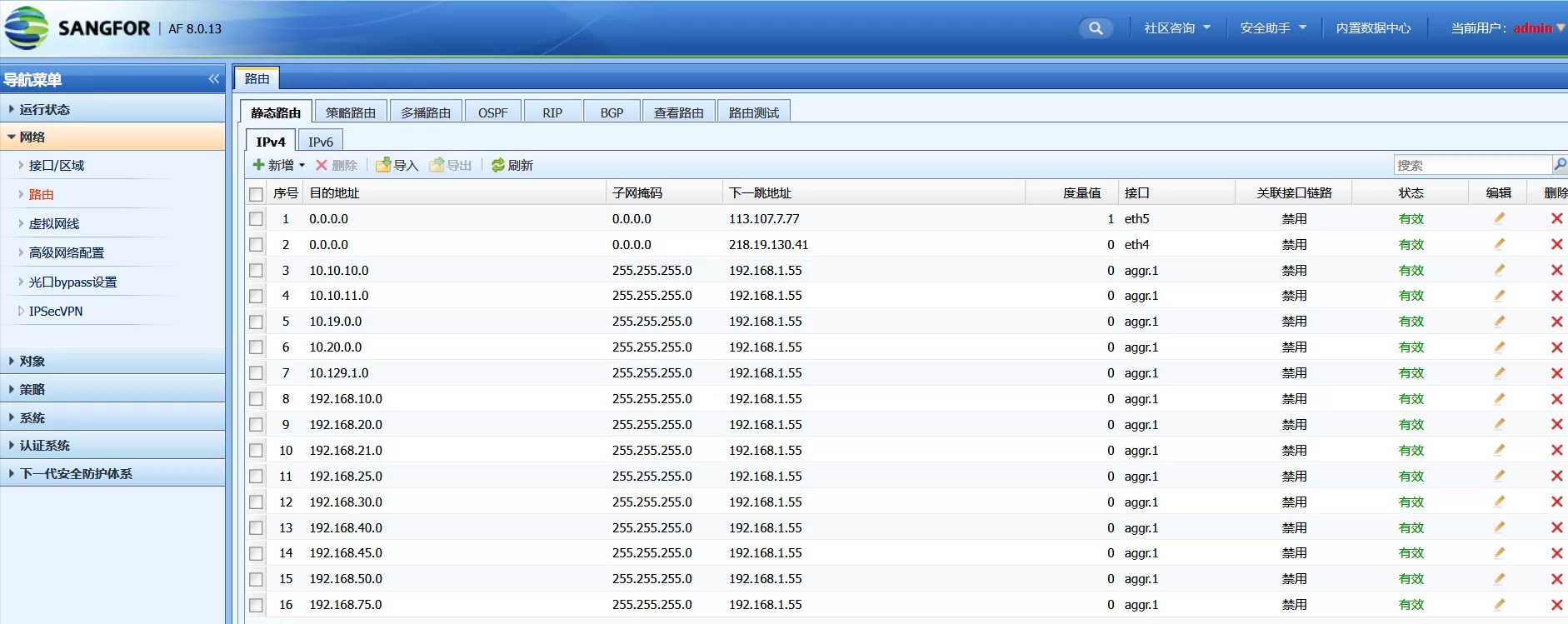Open 接口/区域 in the network menu
The width and height of the screenshot is (1568, 624).
pos(57,165)
